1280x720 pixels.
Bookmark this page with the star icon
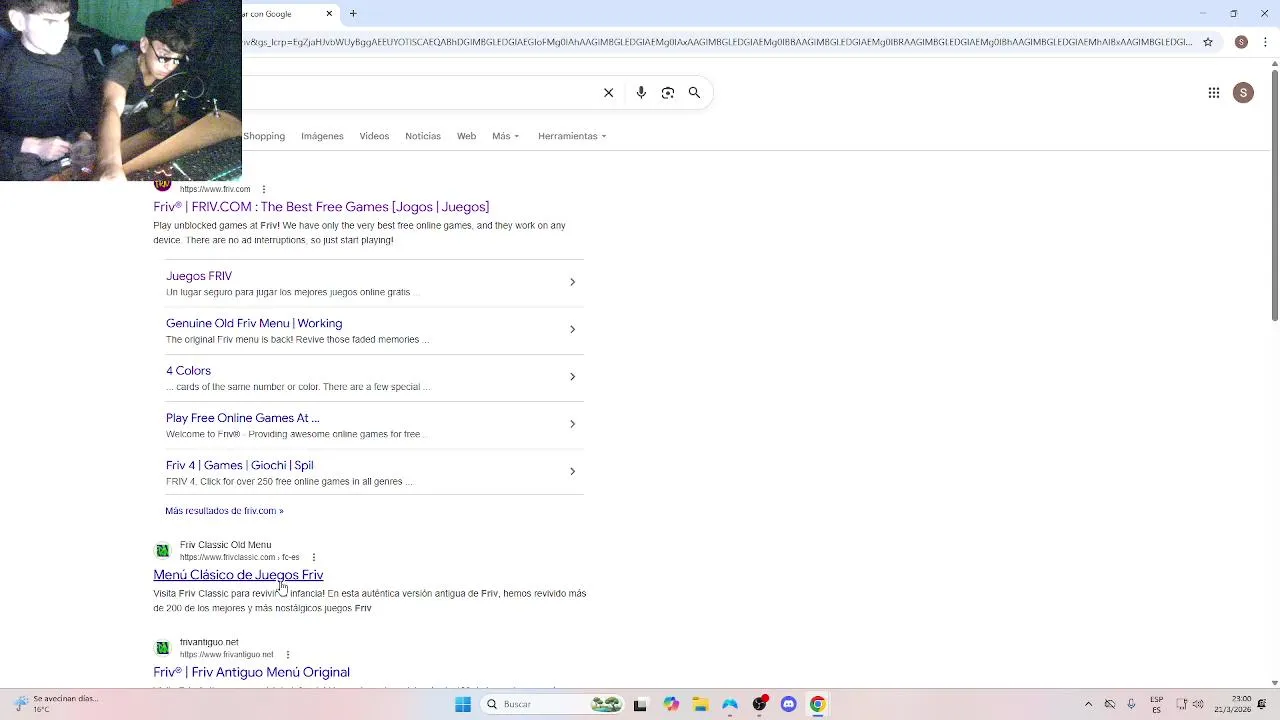[x=1208, y=42]
